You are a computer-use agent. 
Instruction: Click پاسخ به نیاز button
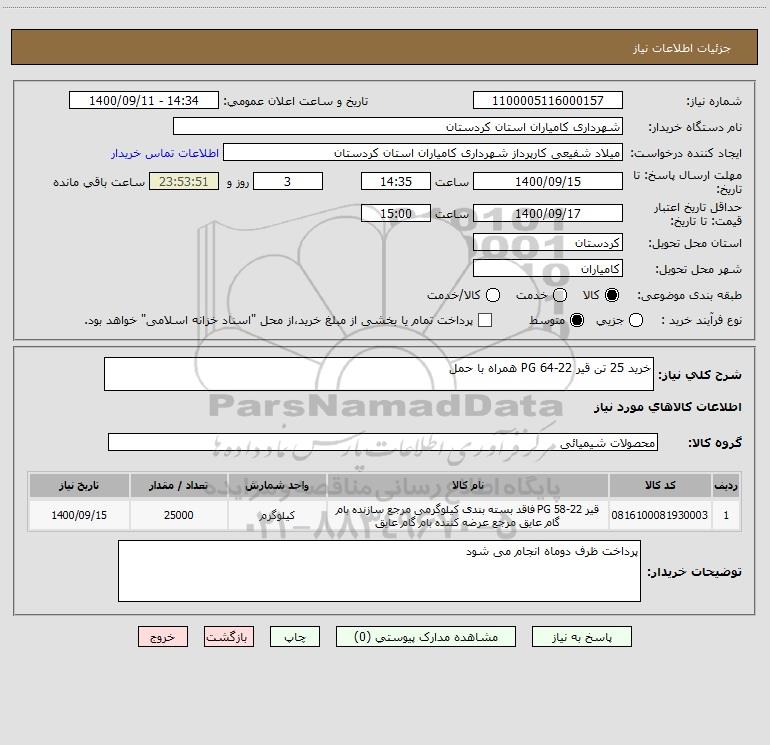point(581,637)
